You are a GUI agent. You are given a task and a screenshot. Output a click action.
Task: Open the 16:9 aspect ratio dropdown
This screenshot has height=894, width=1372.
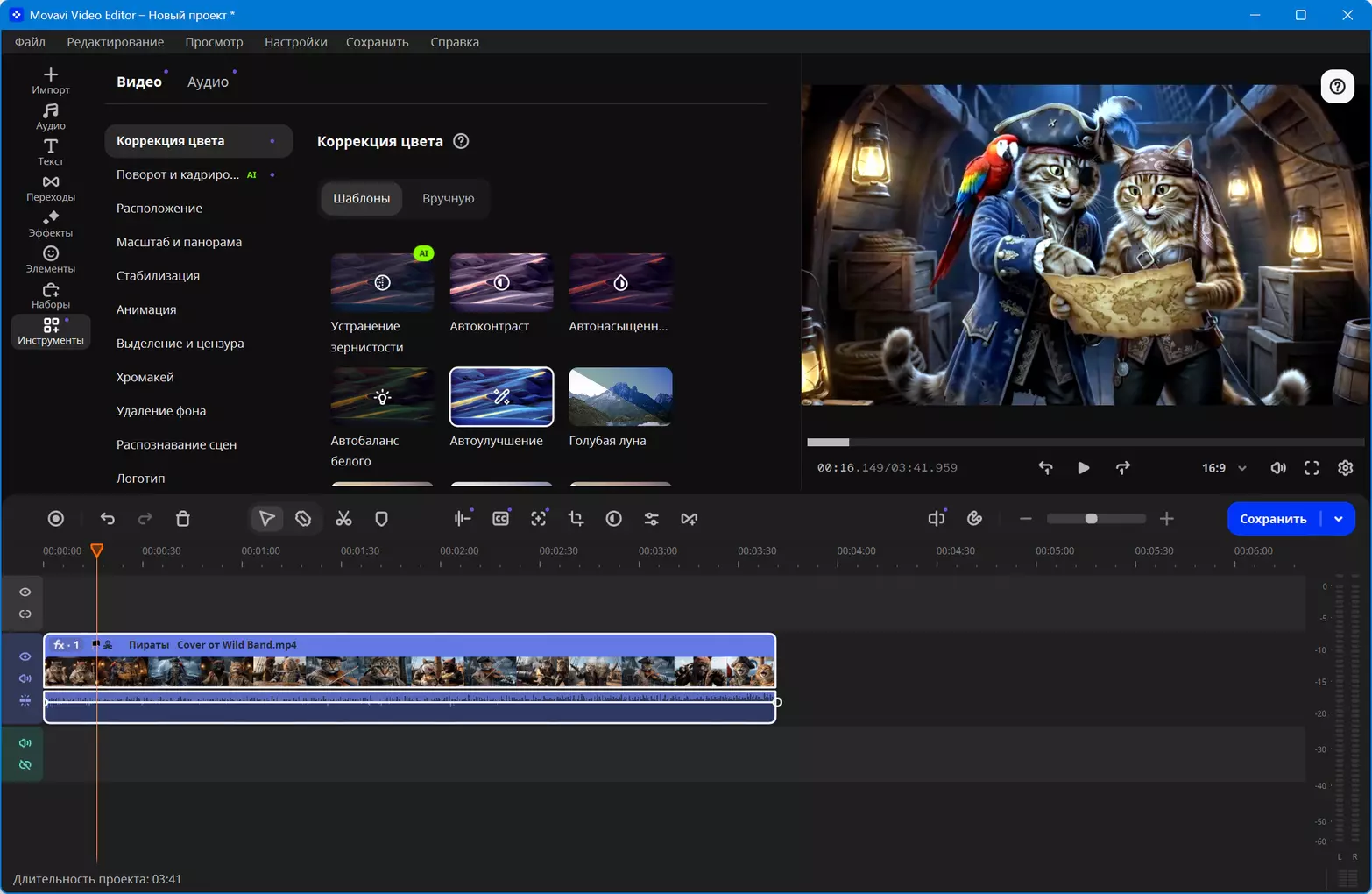[x=1224, y=468]
